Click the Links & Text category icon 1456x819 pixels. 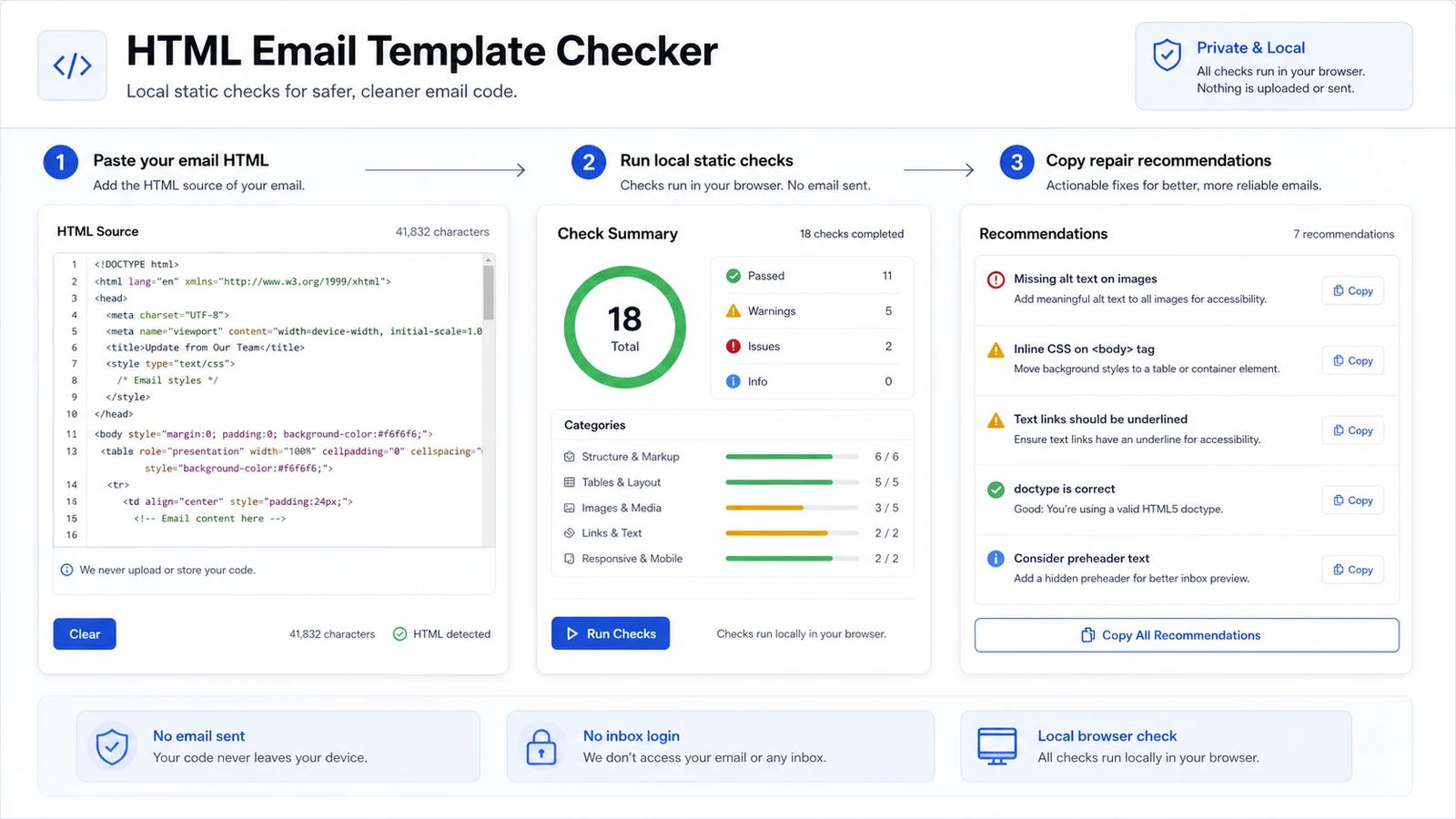[x=570, y=533]
